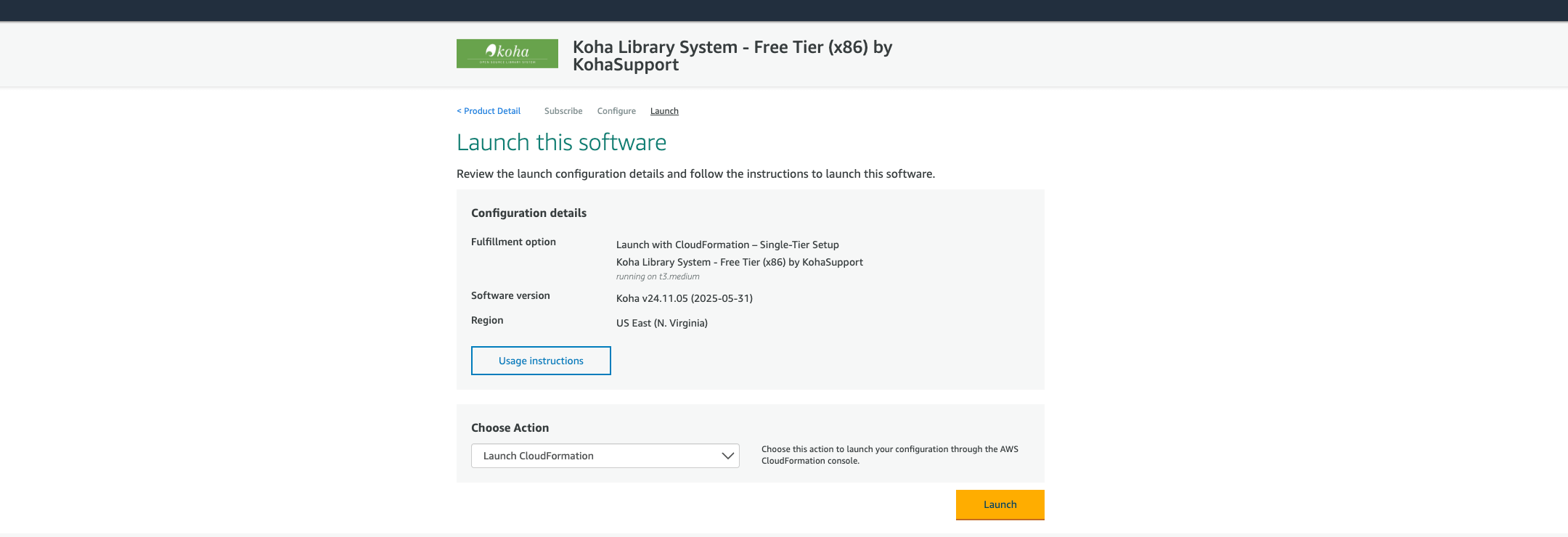Click the 'Choose Action' heading
Viewport: 1568px width, 537px height.
[510, 427]
